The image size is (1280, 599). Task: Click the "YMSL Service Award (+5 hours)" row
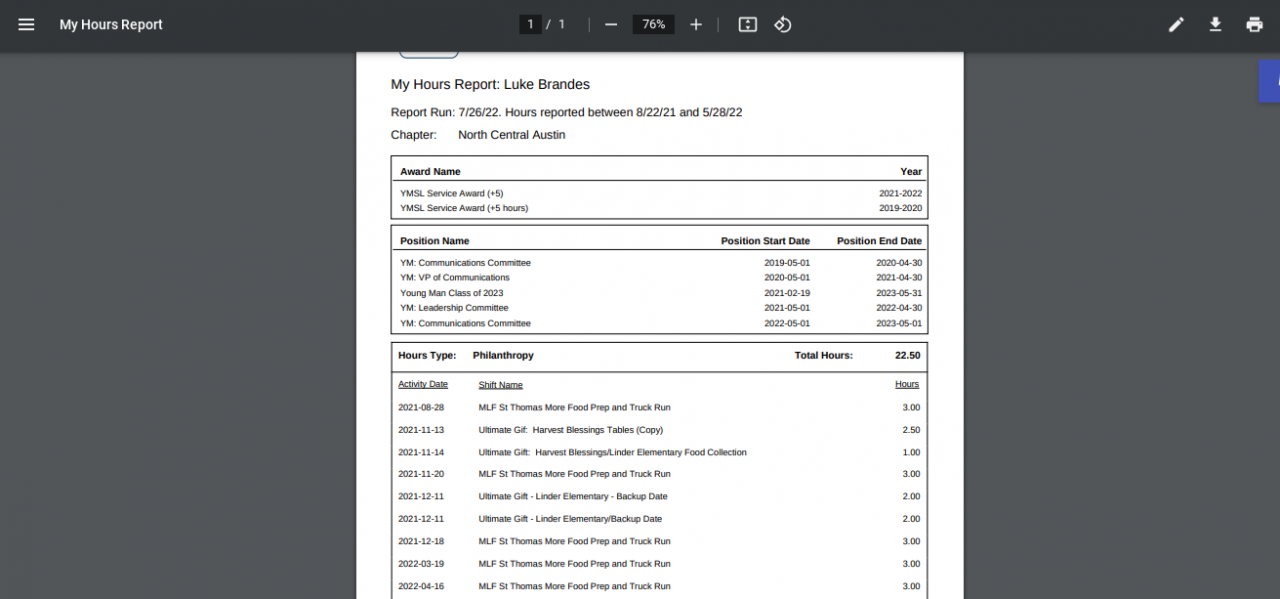464,208
